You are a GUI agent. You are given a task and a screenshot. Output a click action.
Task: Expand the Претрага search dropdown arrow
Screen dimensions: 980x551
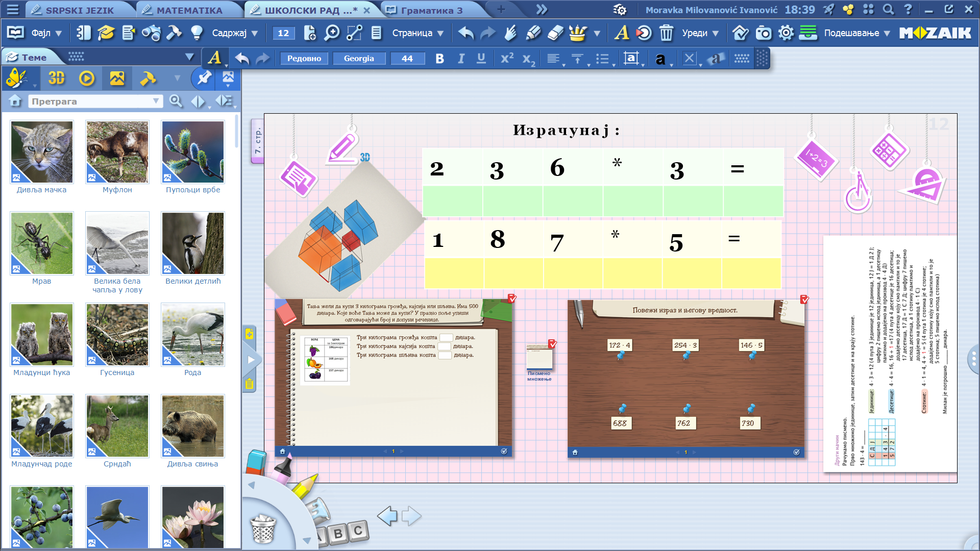coord(156,101)
